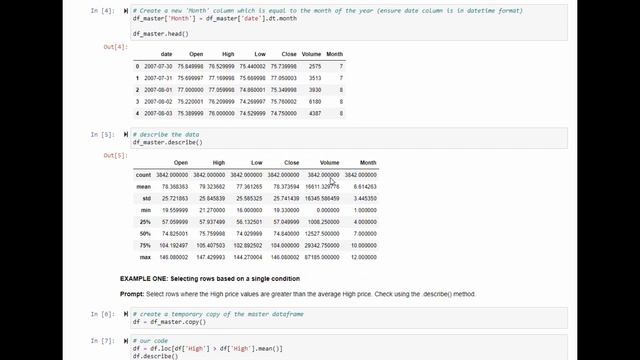Run cell In [4] using its run icon
Screen dimensions: 640x360
pyautogui.click(x=126, y=11)
